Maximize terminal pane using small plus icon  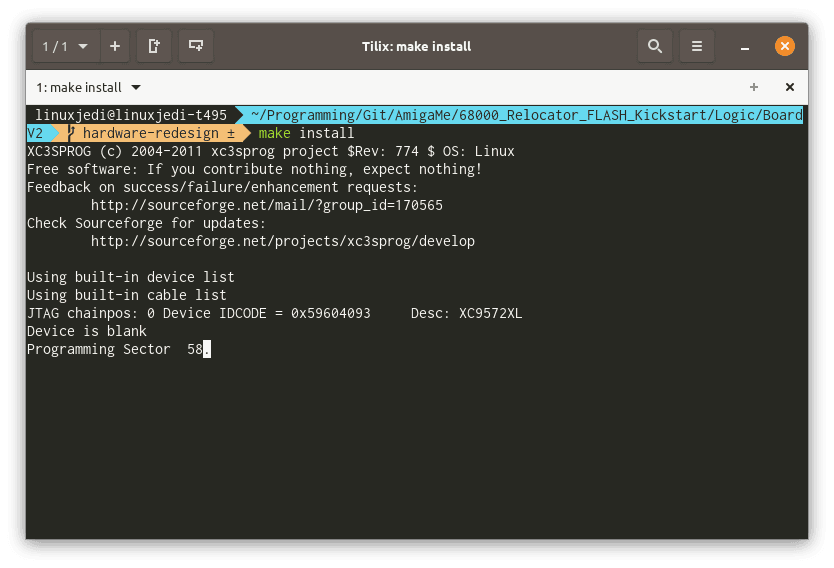point(754,87)
